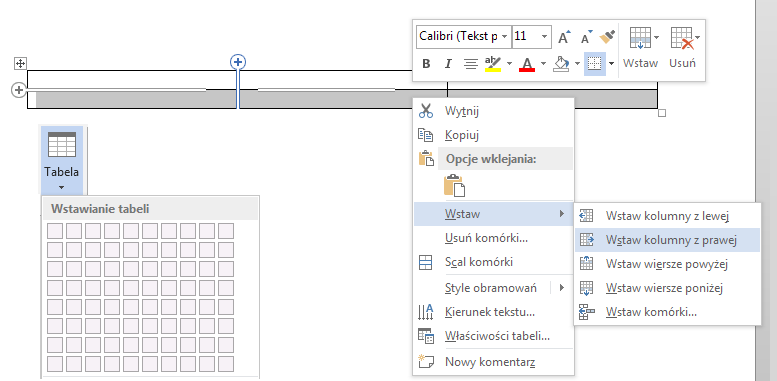
Task: Click the table move handle icon
Action: tap(20, 63)
